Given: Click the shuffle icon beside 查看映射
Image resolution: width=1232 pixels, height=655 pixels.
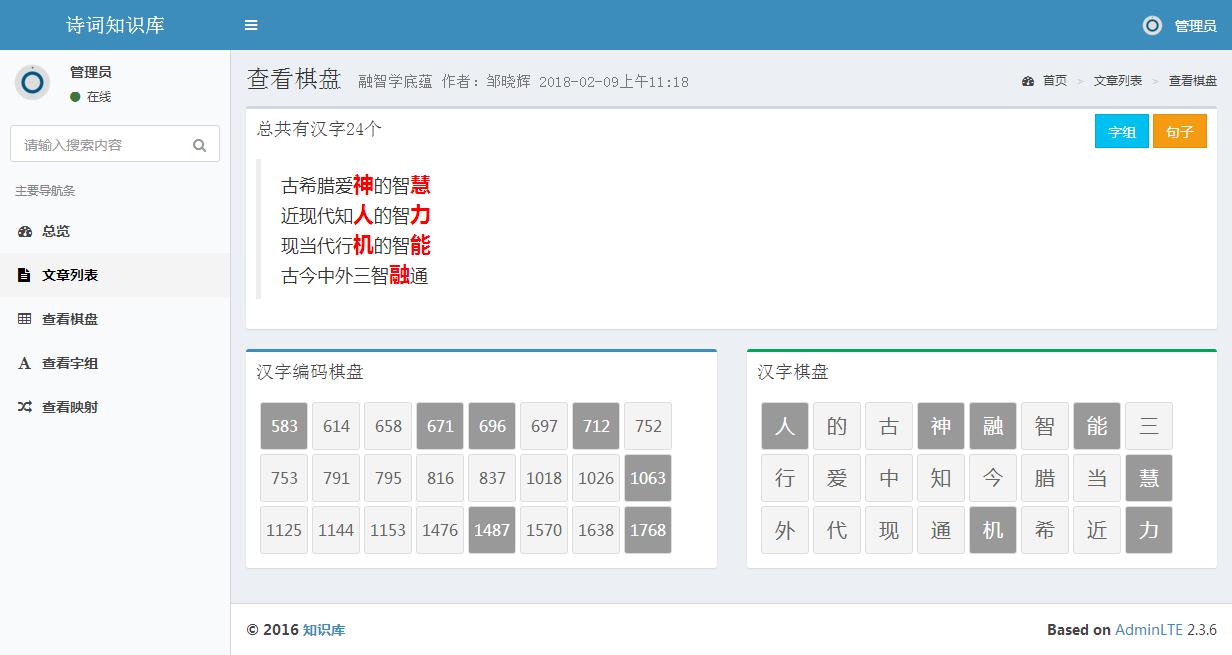Looking at the screenshot, I should [x=25, y=407].
